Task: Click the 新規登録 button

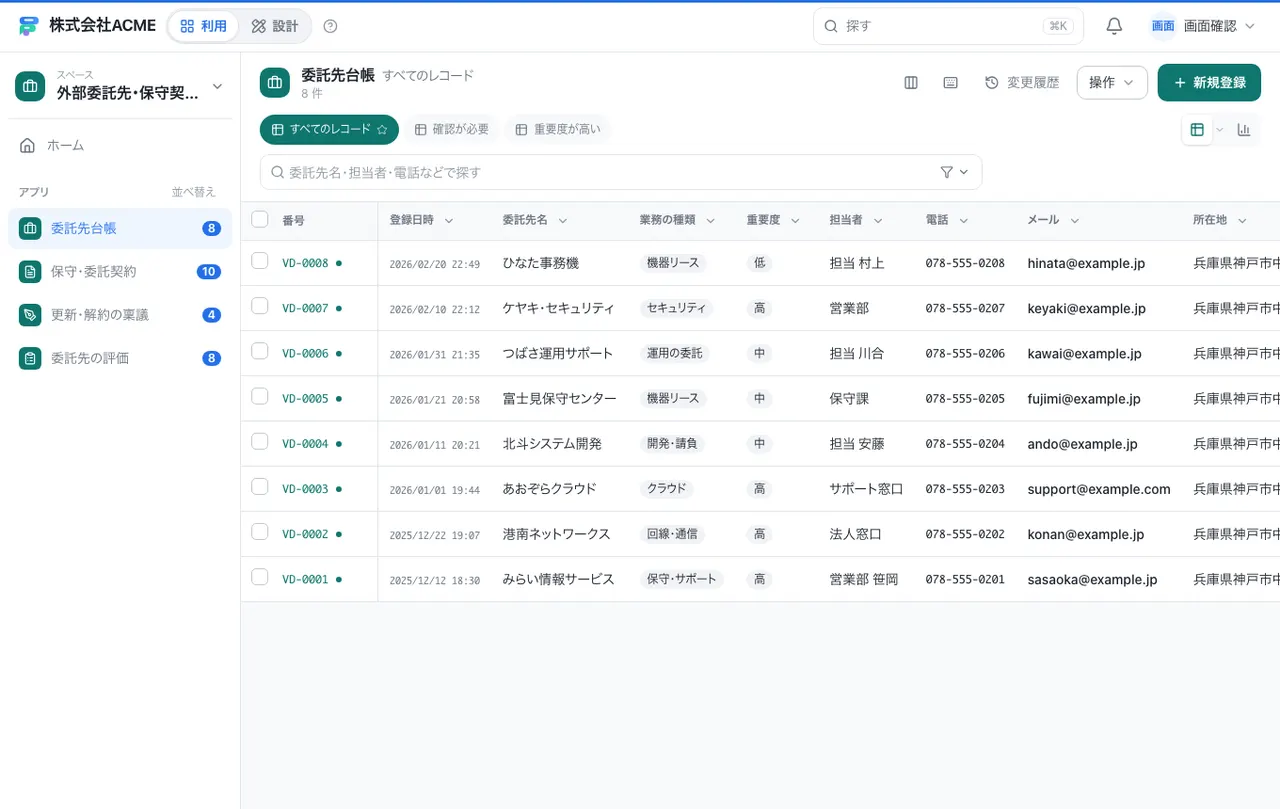Action: 1210,83
